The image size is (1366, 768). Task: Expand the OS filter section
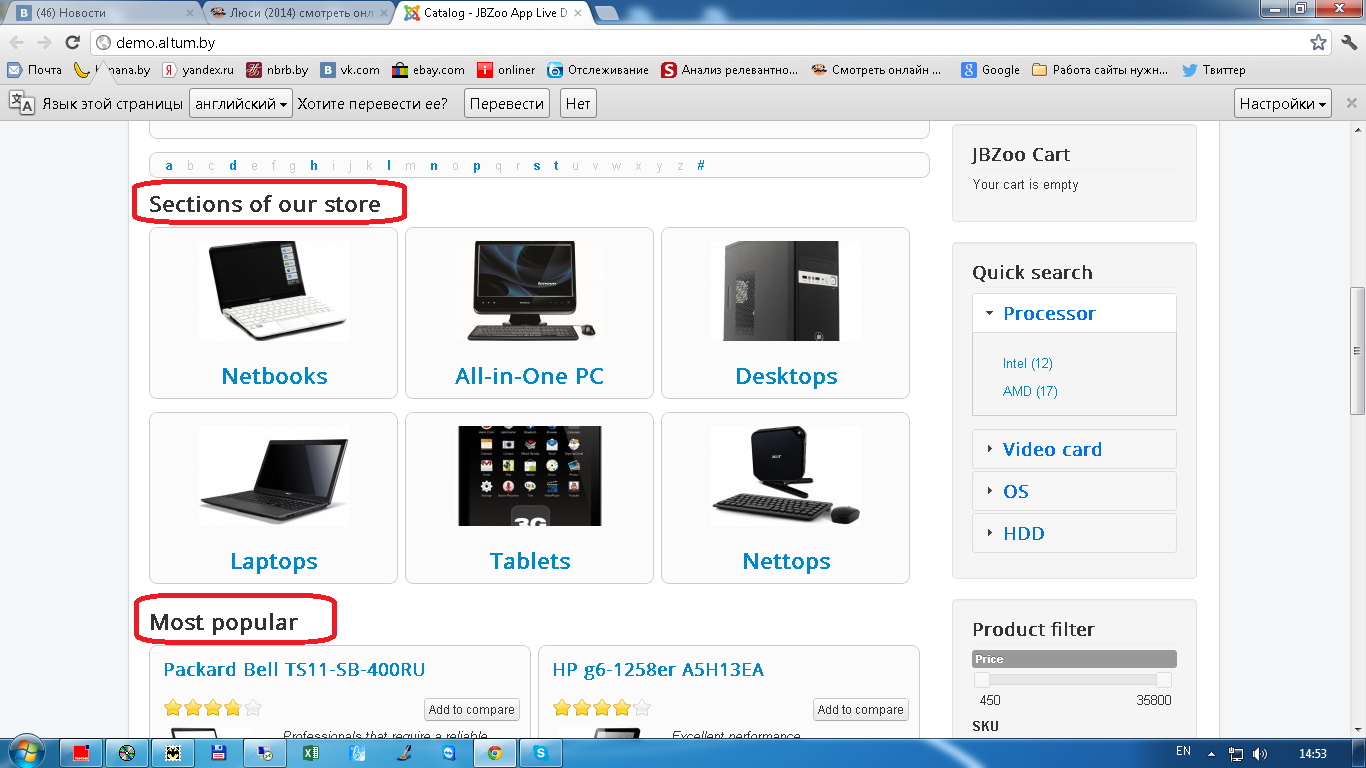[x=1074, y=491]
